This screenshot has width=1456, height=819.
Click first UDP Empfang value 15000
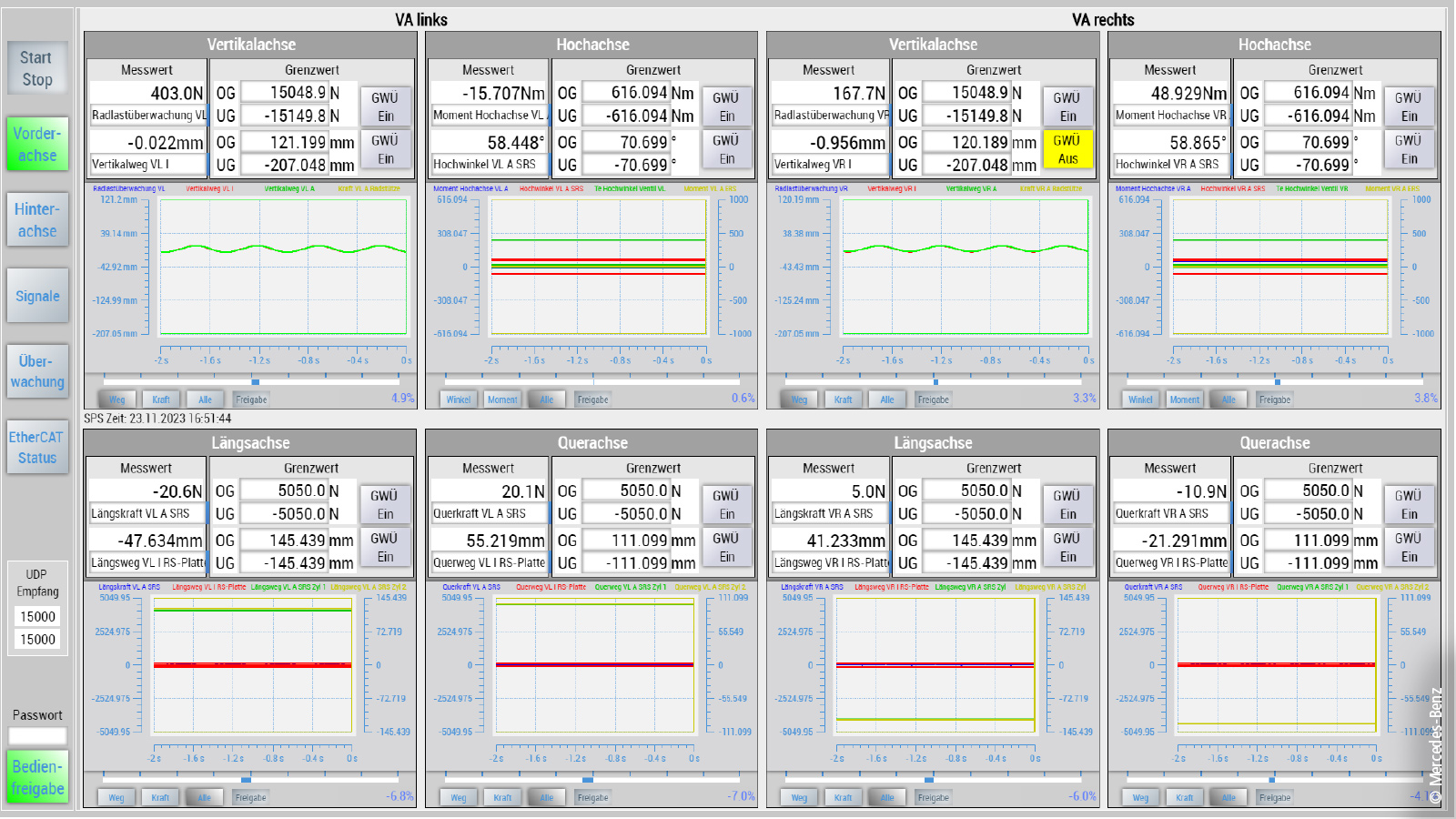pyautogui.click(x=37, y=617)
